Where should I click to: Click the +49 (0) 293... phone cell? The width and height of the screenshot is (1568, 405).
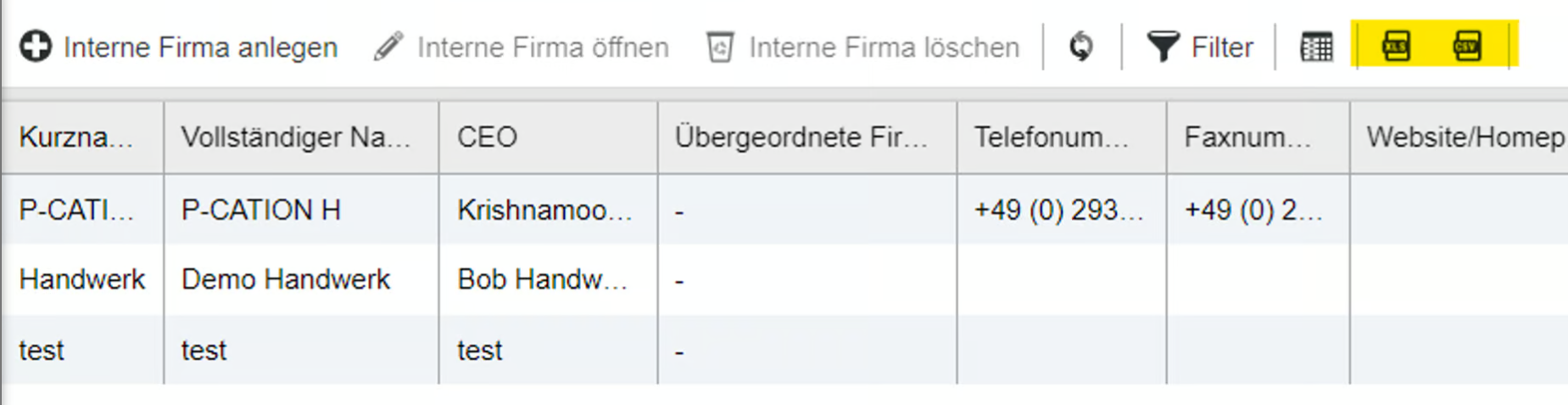[1059, 210]
